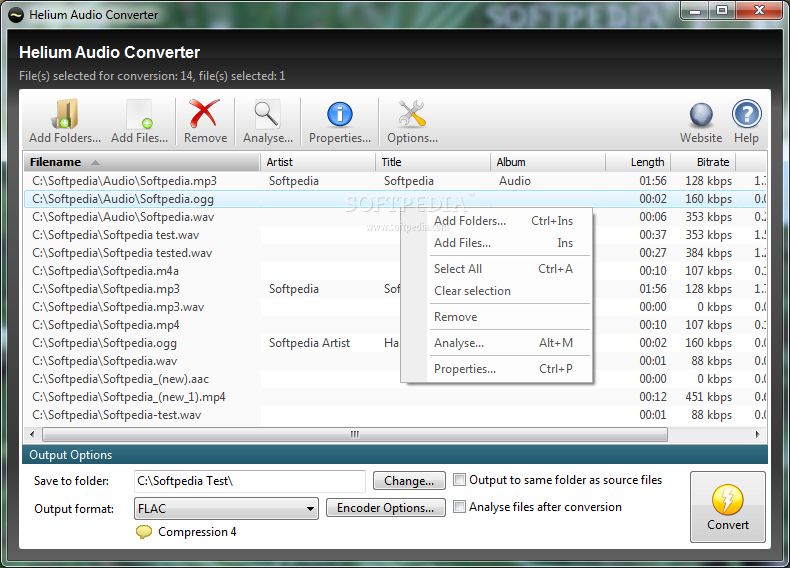
Task: Sort by Filename column header
Action: [x=142, y=162]
